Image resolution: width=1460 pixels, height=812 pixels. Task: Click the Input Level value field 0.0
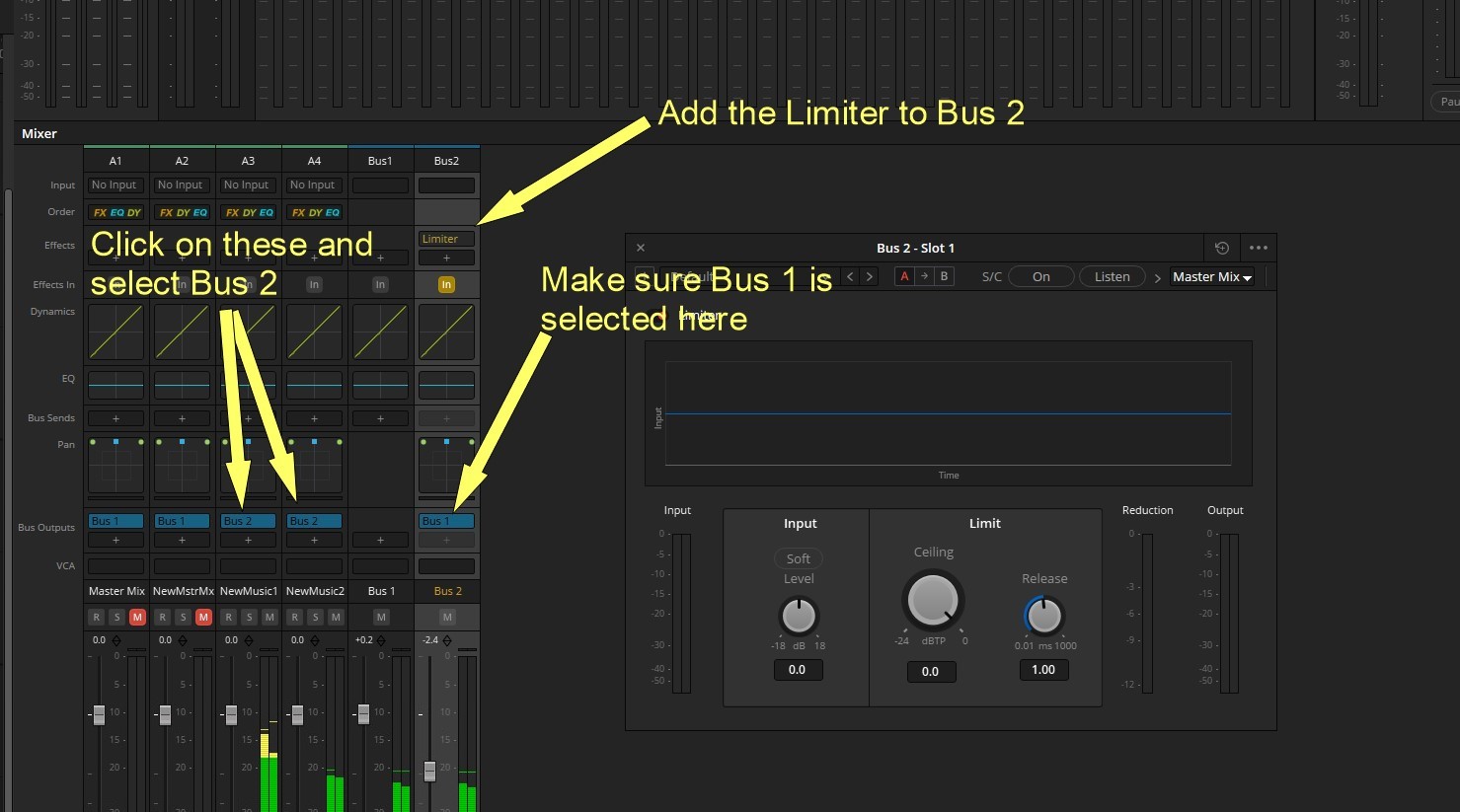point(798,670)
